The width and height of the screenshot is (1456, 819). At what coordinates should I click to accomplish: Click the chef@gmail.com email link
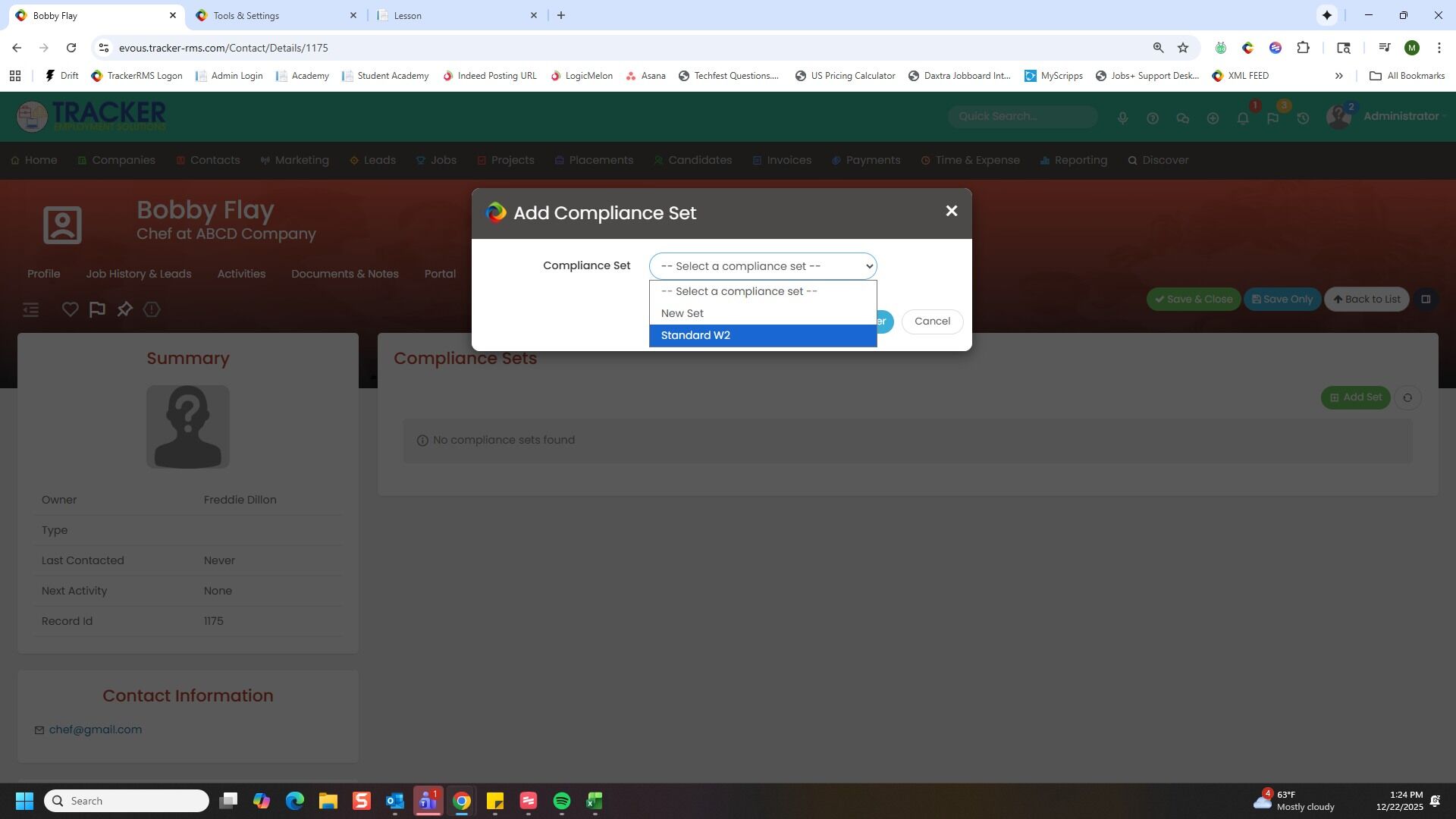pos(96,730)
